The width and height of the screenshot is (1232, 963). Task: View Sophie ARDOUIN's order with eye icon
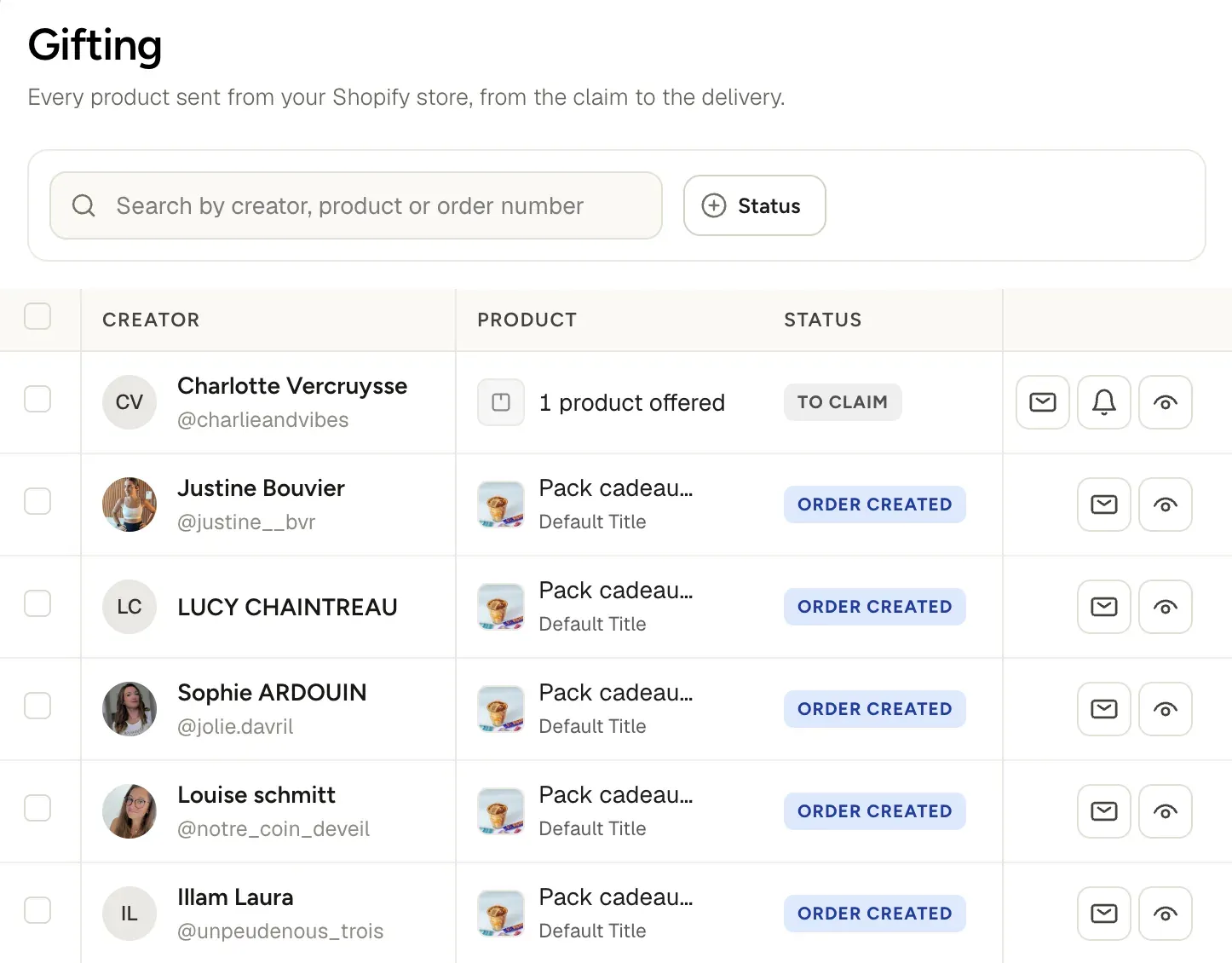click(x=1166, y=709)
